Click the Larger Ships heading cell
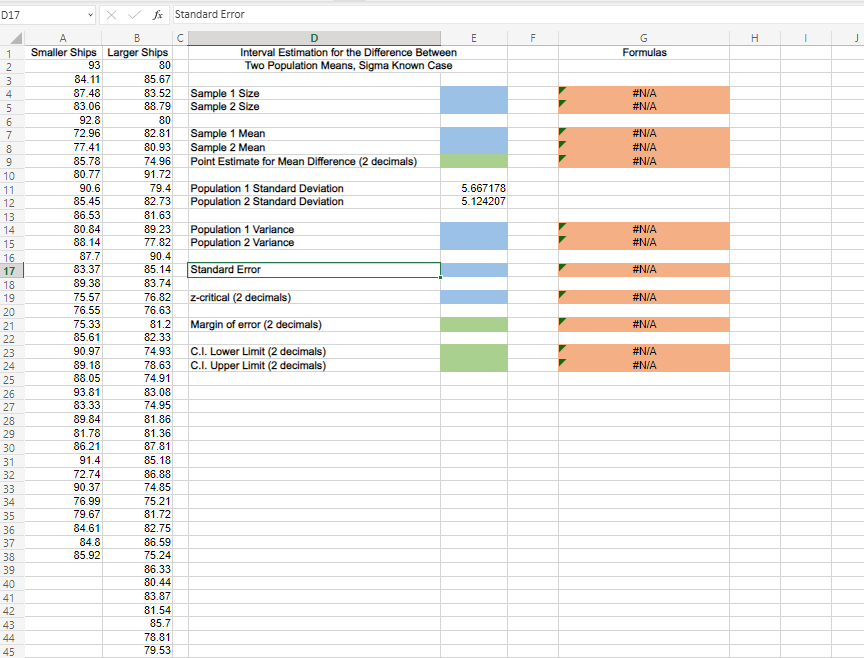Viewport: 864px width, 658px height. pos(137,52)
